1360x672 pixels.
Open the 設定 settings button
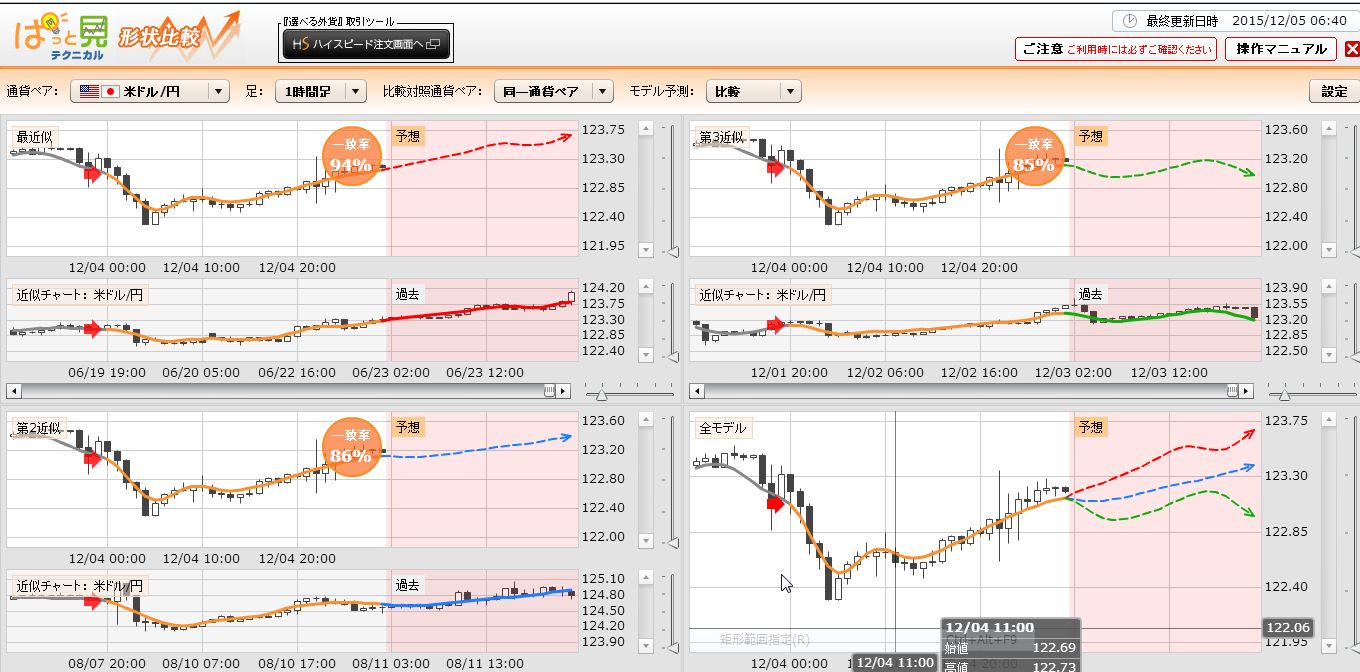[1334, 91]
